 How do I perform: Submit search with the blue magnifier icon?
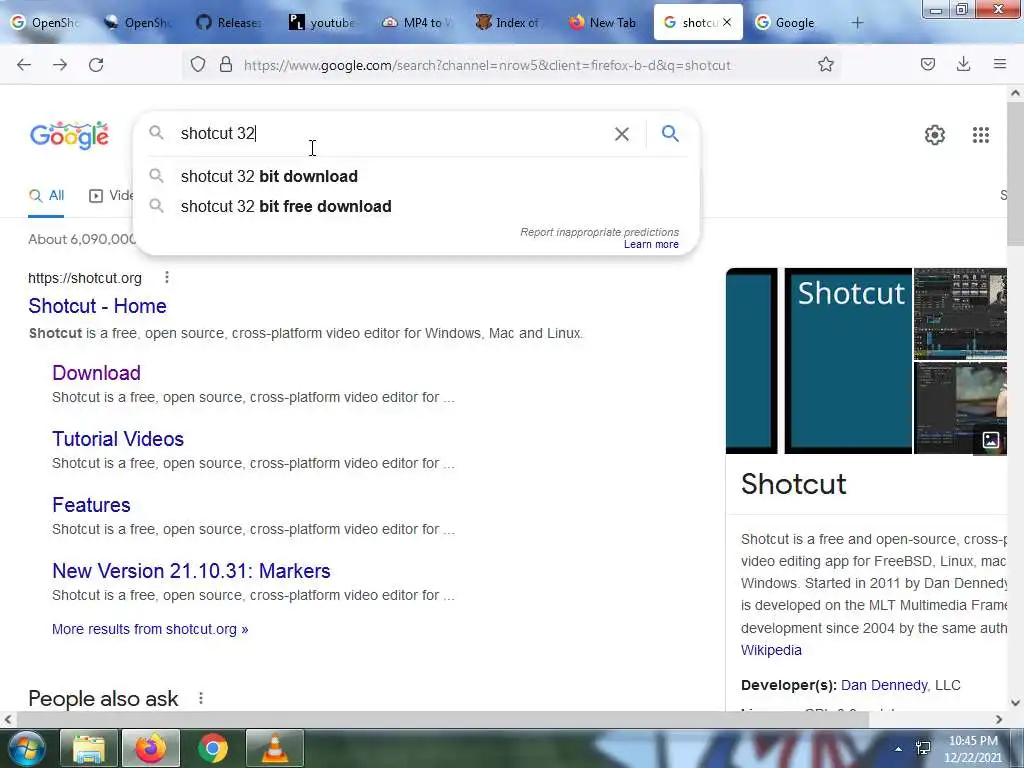tap(670, 134)
